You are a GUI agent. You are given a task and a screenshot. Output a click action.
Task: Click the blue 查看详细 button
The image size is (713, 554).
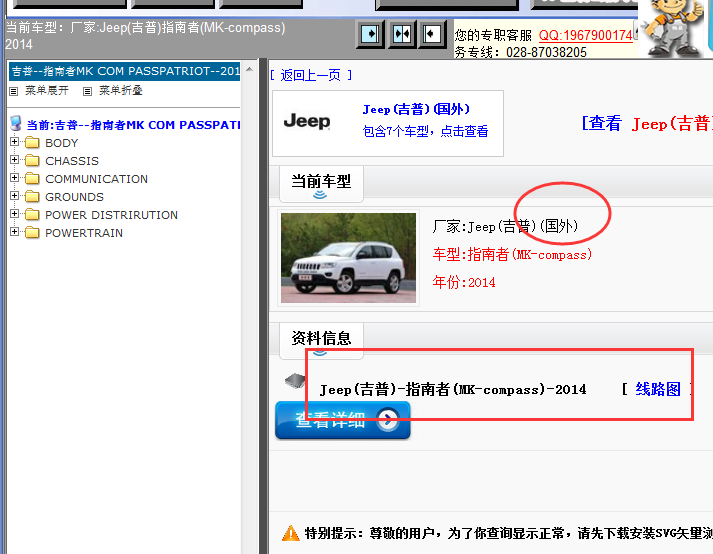343,420
